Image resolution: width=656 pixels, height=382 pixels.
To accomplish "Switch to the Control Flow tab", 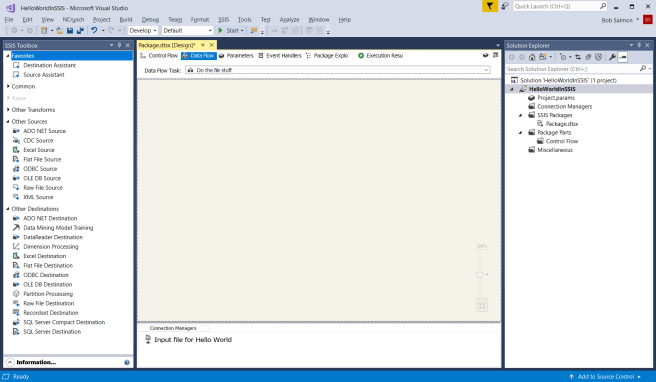I will coord(159,55).
